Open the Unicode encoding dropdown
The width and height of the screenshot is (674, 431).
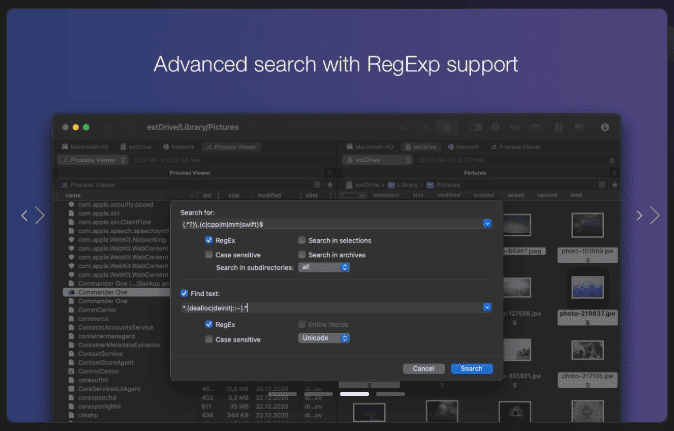(324, 338)
